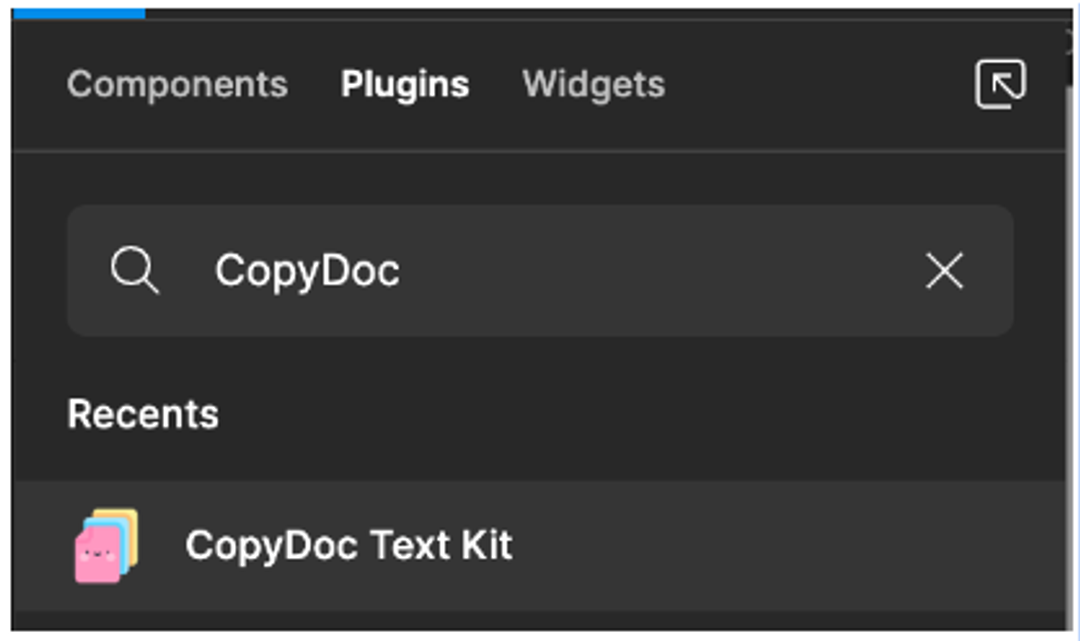Click inside the CopyDoc search field
Screen dimensions: 1080x641
tap(500, 269)
